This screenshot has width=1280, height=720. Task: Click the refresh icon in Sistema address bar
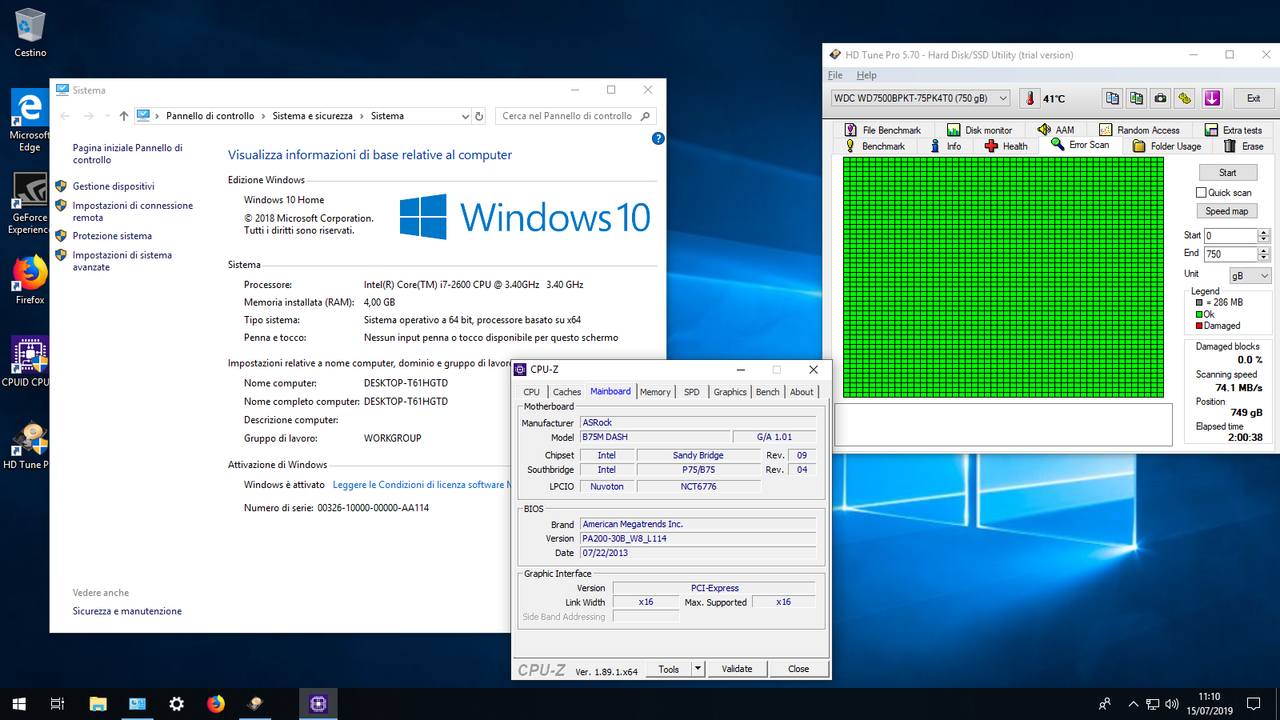click(479, 116)
